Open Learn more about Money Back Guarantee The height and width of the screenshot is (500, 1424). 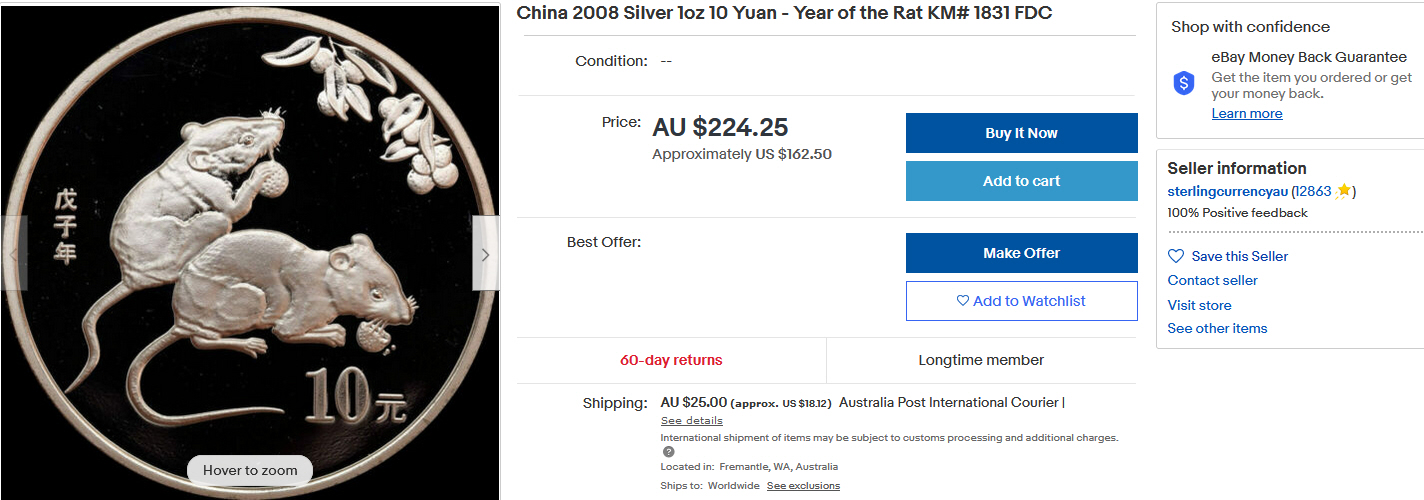pos(1247,113)
